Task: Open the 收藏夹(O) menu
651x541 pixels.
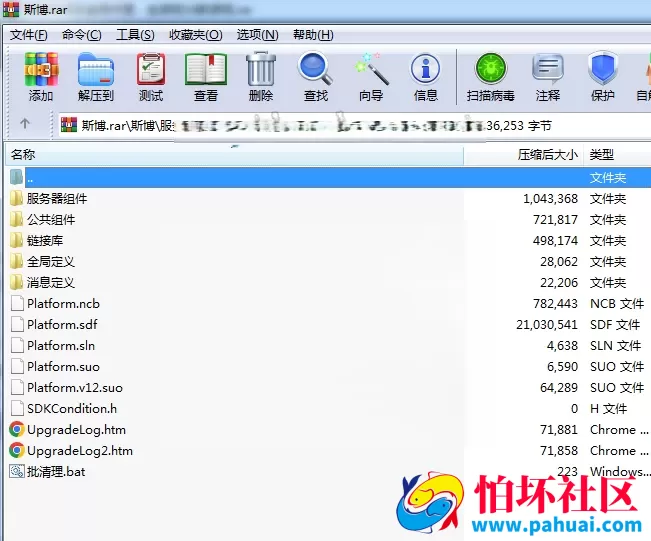Action: click(196, 35)
